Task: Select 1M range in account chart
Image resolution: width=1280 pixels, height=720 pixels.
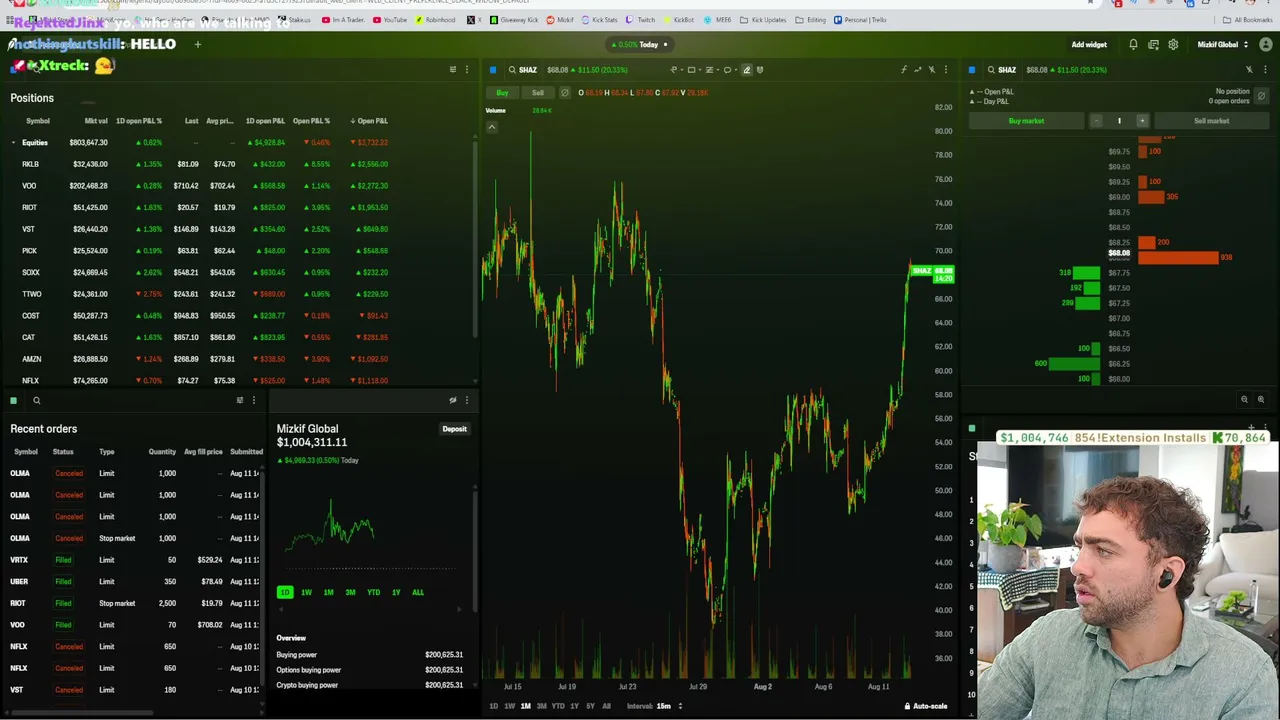Action: tap(328, 592)
